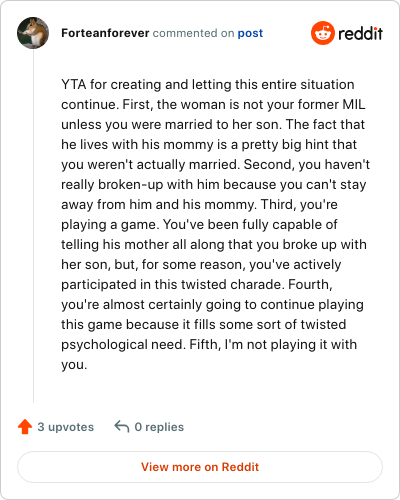The image size is (400, 500).
Task: Click the reply arrow icon
Action: click(122, 426)
